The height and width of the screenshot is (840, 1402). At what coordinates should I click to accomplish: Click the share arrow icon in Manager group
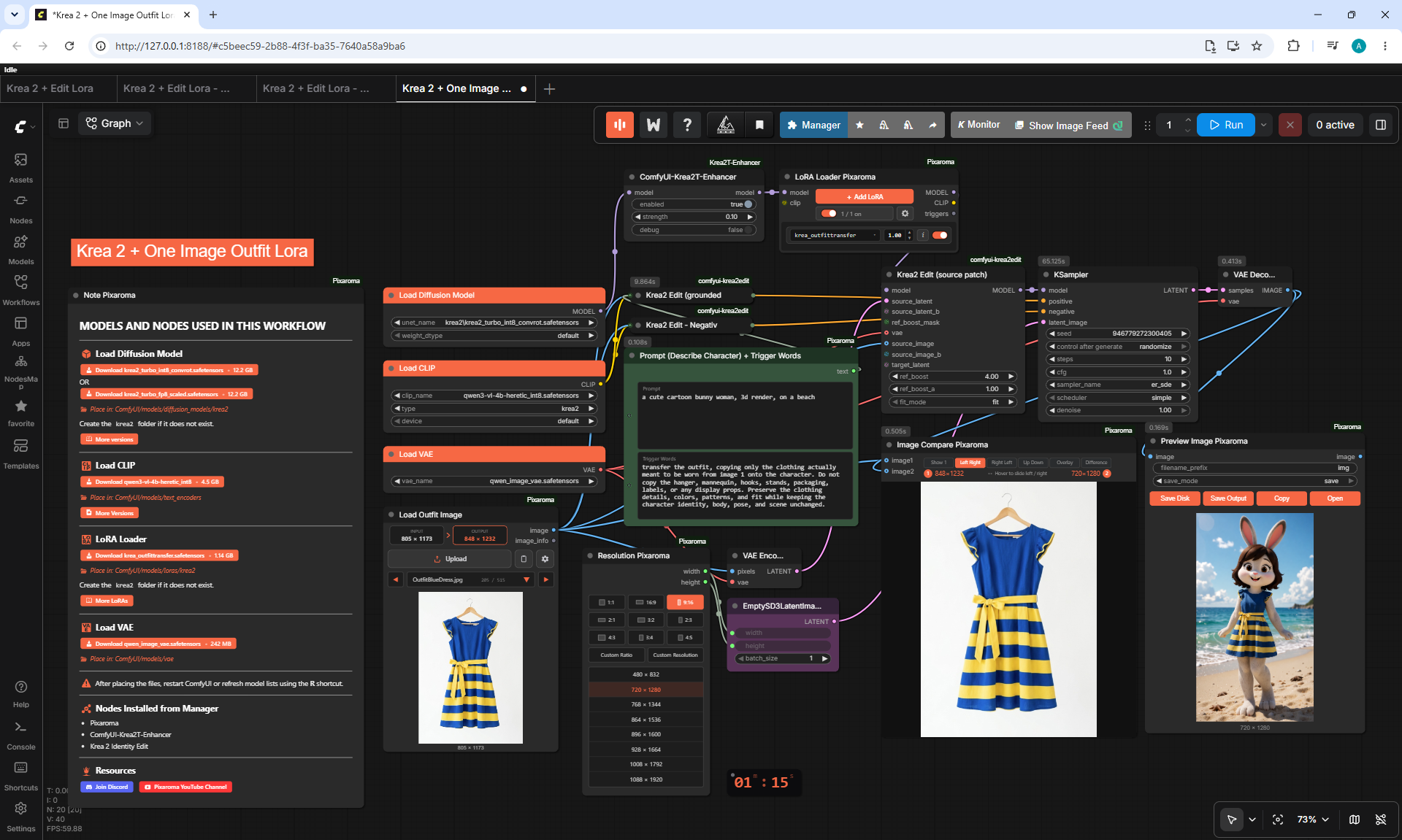932,125
